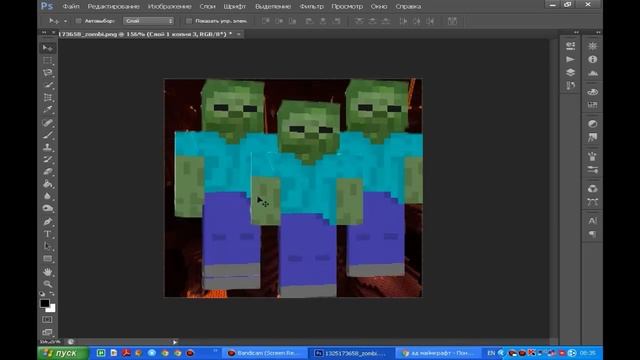Open the Окно menu

pyautogui.click(x=379, y=7)
